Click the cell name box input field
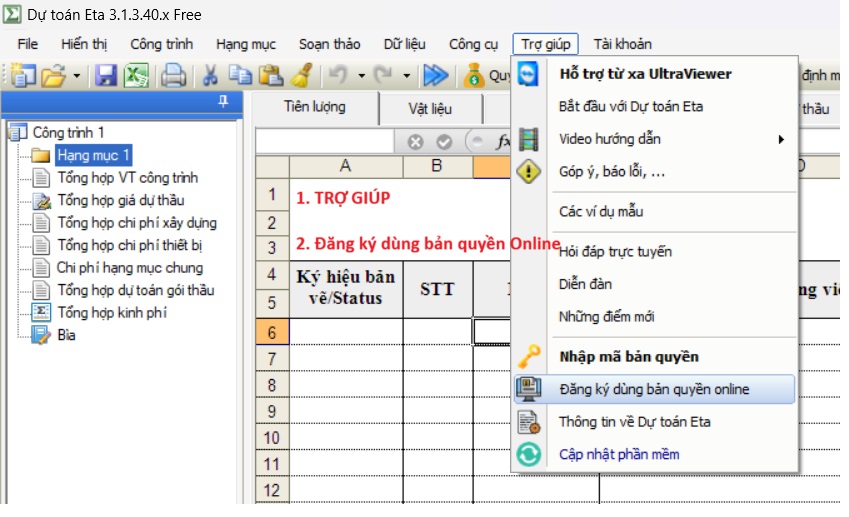 tap(325, 142)
